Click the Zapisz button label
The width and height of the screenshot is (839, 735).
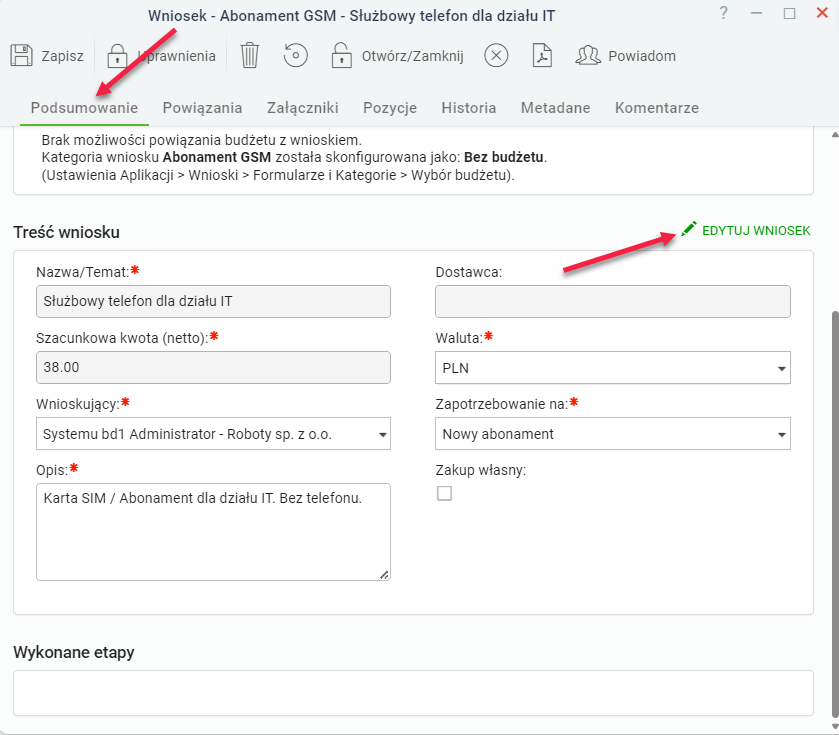pos(63,56)
